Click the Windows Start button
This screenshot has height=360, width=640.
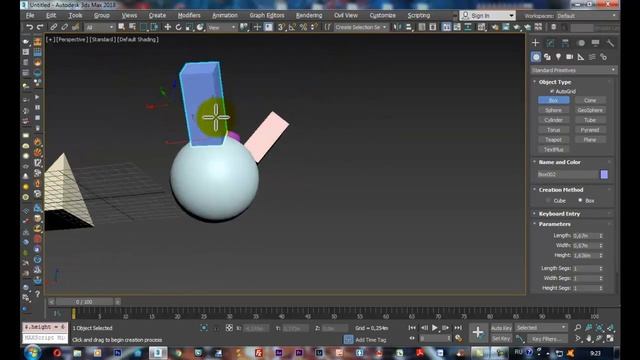pyautogui.click(x=32, y=353)
